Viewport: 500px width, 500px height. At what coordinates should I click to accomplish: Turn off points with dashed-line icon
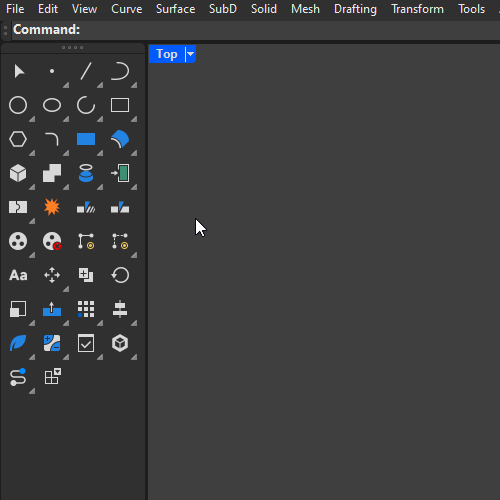[120, 241]
